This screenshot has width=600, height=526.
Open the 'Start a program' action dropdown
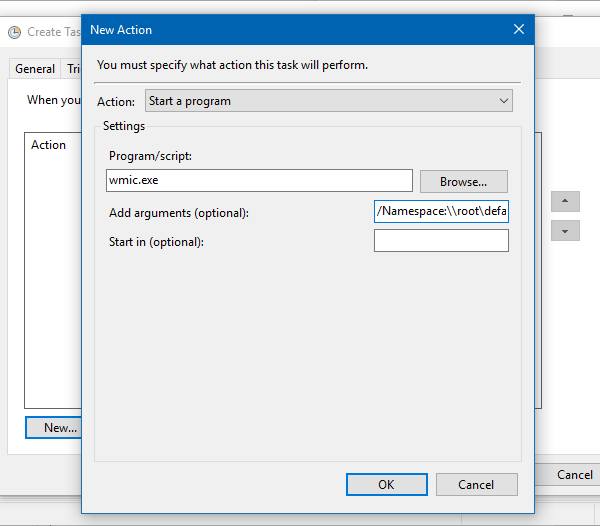point(329,101)
